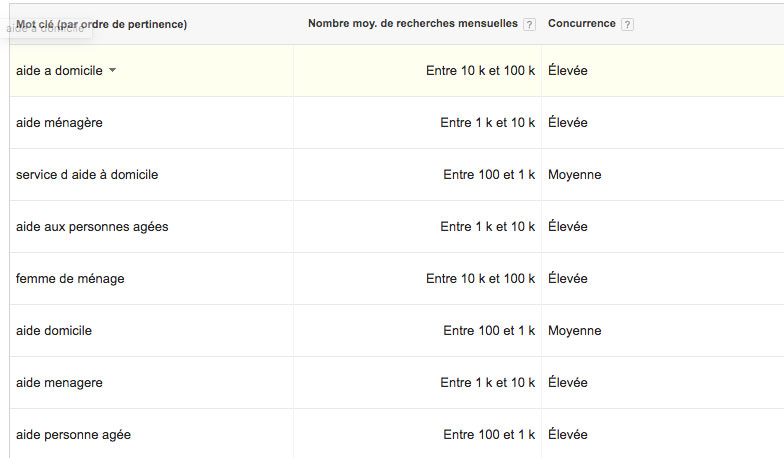
Task: Select keyword aide domicile
Action: (x=54, y=330)
